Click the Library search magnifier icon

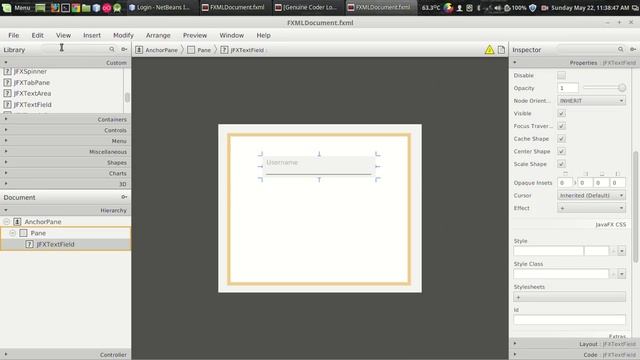112,49
